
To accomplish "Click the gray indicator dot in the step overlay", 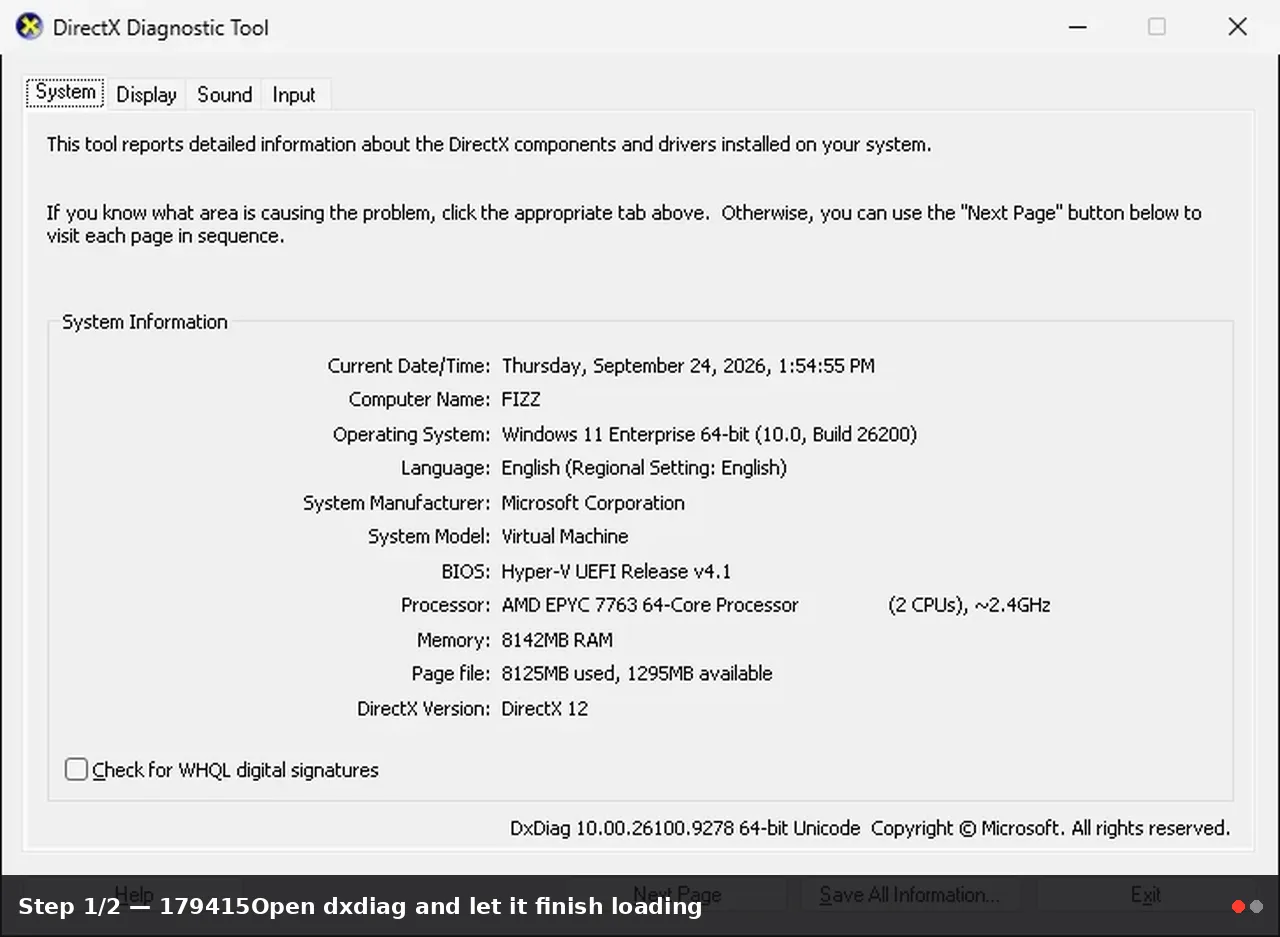I will 1256,907.
